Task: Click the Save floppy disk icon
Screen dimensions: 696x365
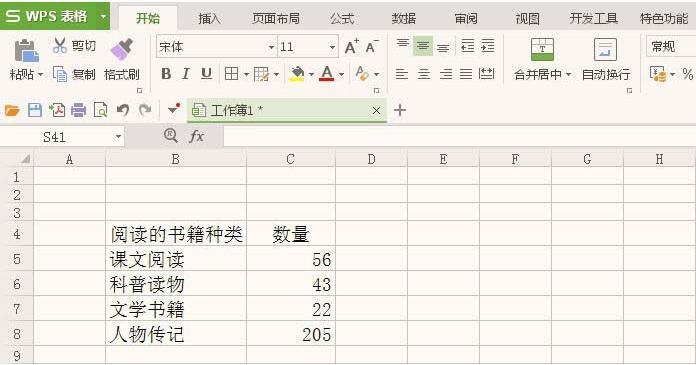Action: point(35,110)
